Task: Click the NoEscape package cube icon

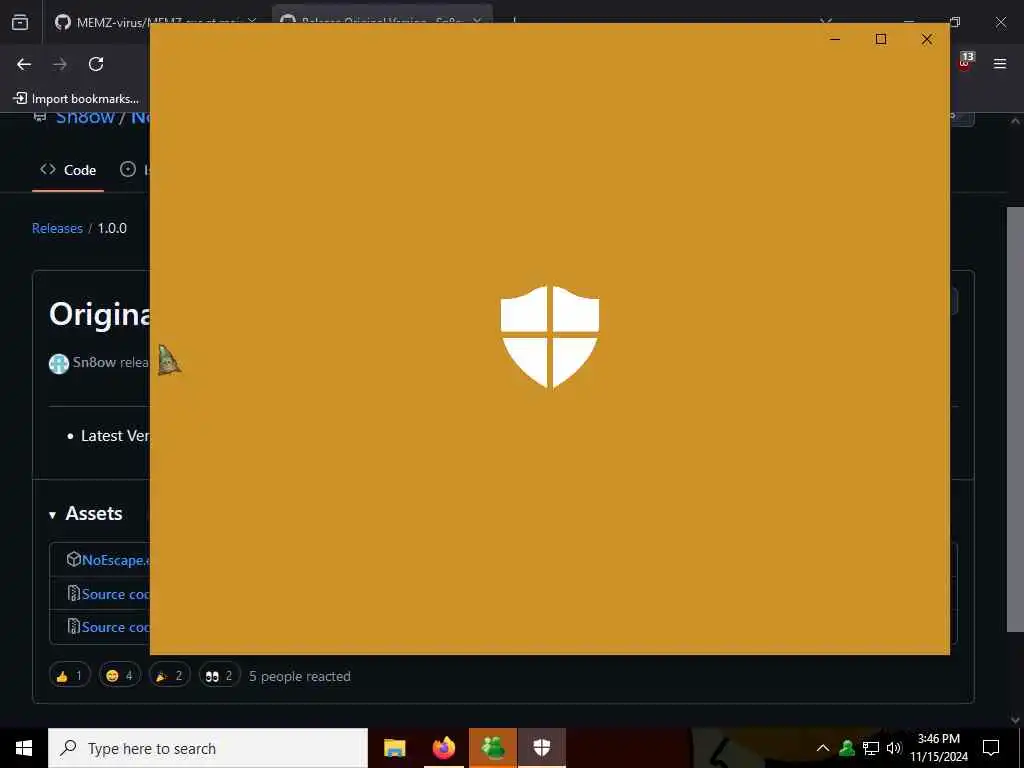Action: 73,560
